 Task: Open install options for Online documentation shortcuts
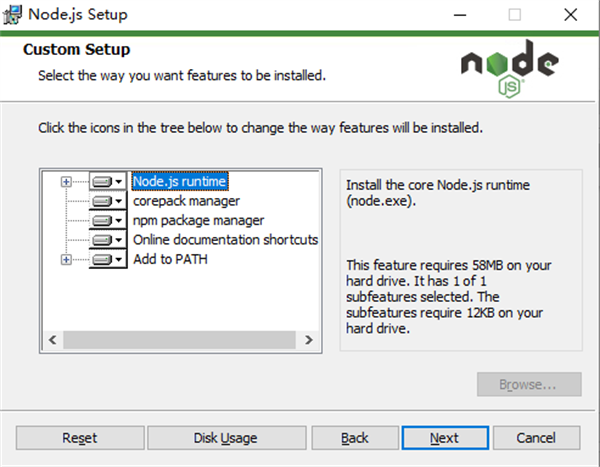pyautogui.click(x=108, y=240)
